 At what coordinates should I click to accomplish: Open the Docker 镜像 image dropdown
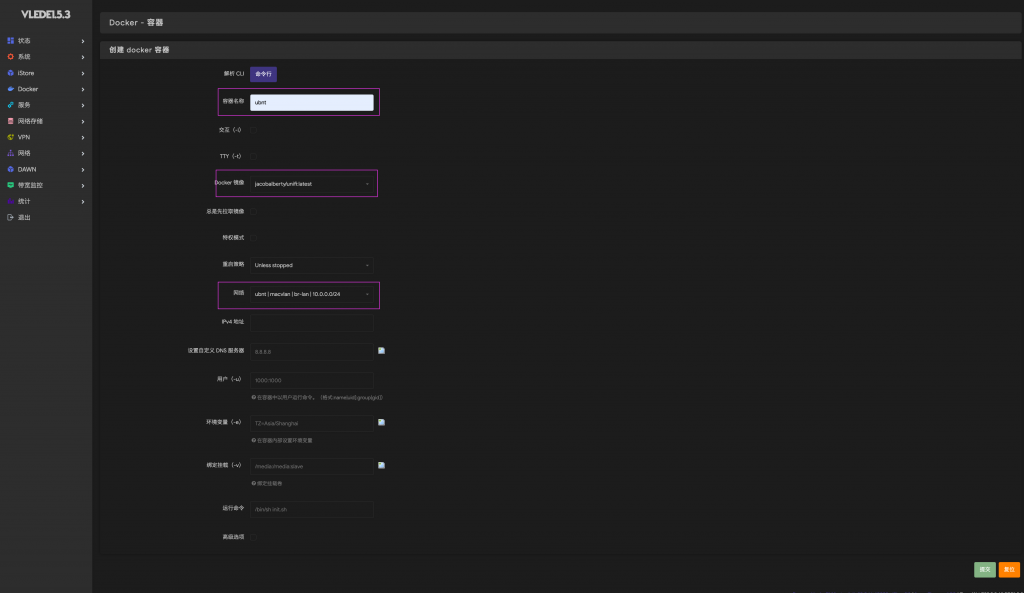(x=312, y=184)
